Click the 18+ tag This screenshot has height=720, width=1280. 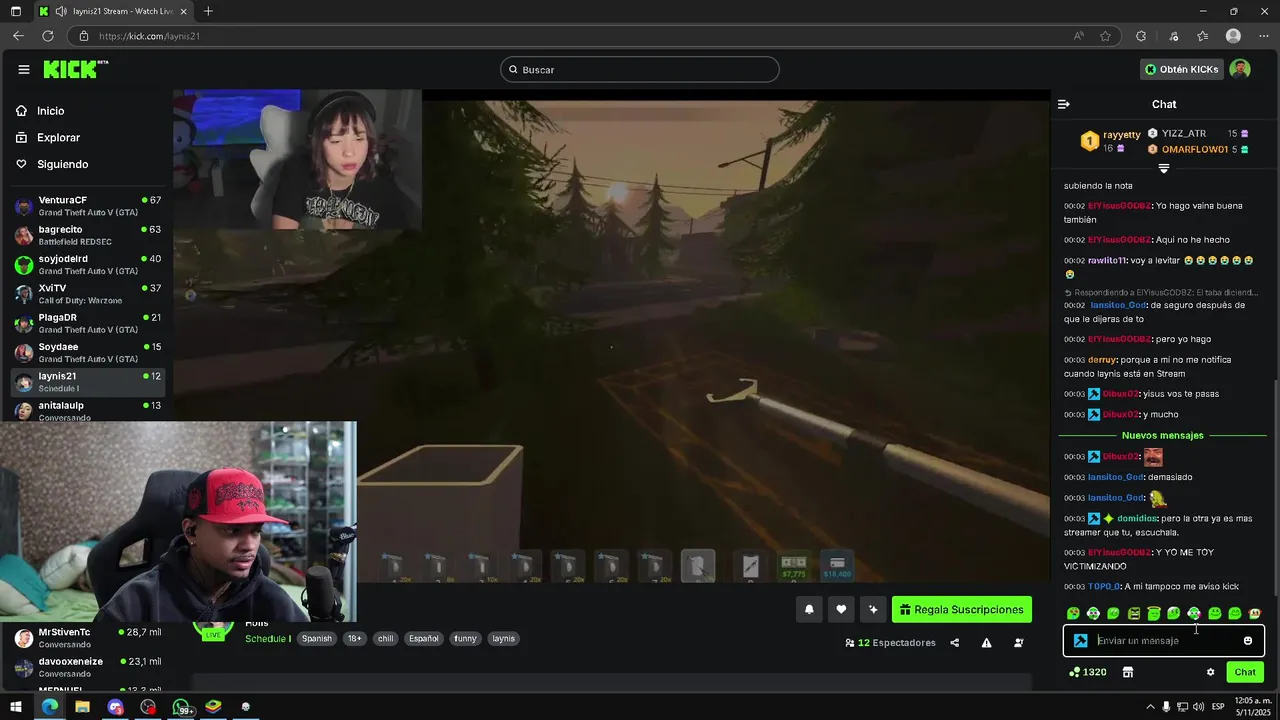(x=354, y=639)
